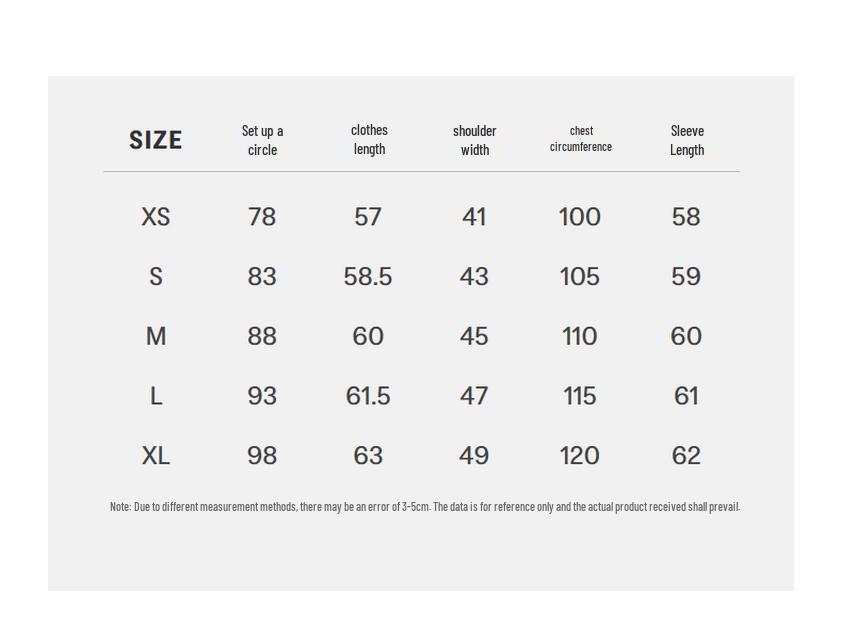Click the L size row label

(x=156, y=397)
